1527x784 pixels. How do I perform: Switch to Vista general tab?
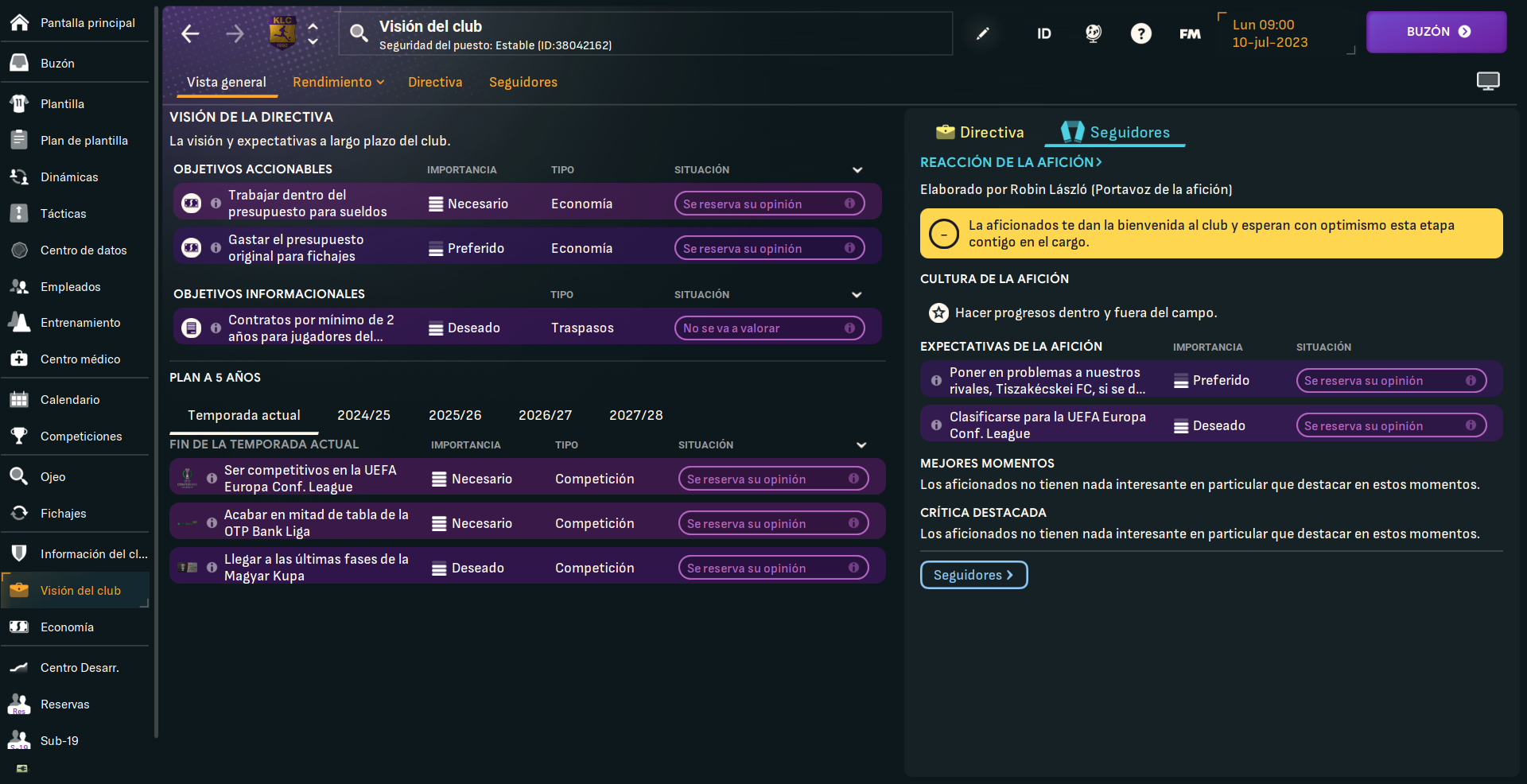[227, 82]
